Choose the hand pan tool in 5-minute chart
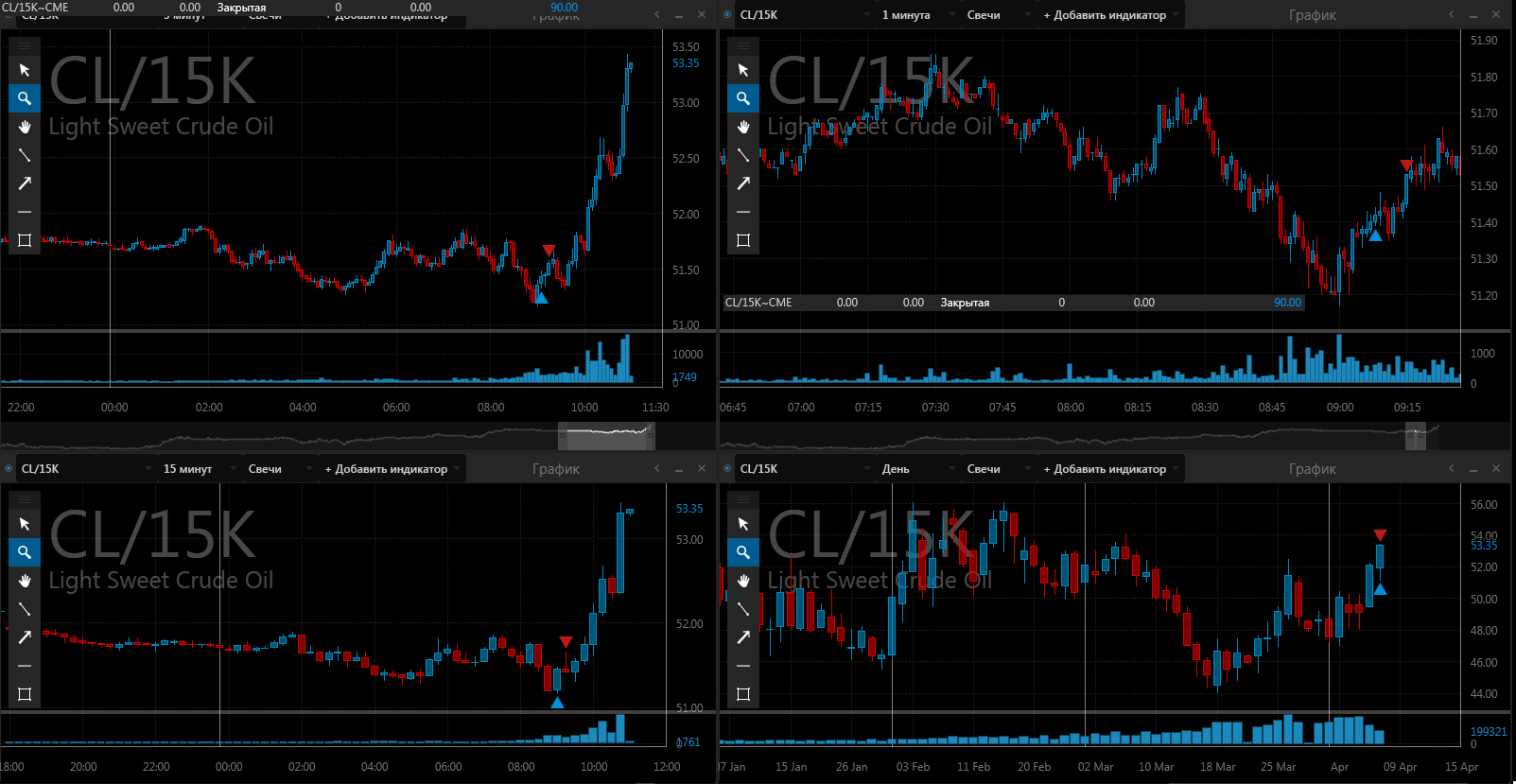The height and width of the screenshot is (784, 1516). (x=25, y=127)
